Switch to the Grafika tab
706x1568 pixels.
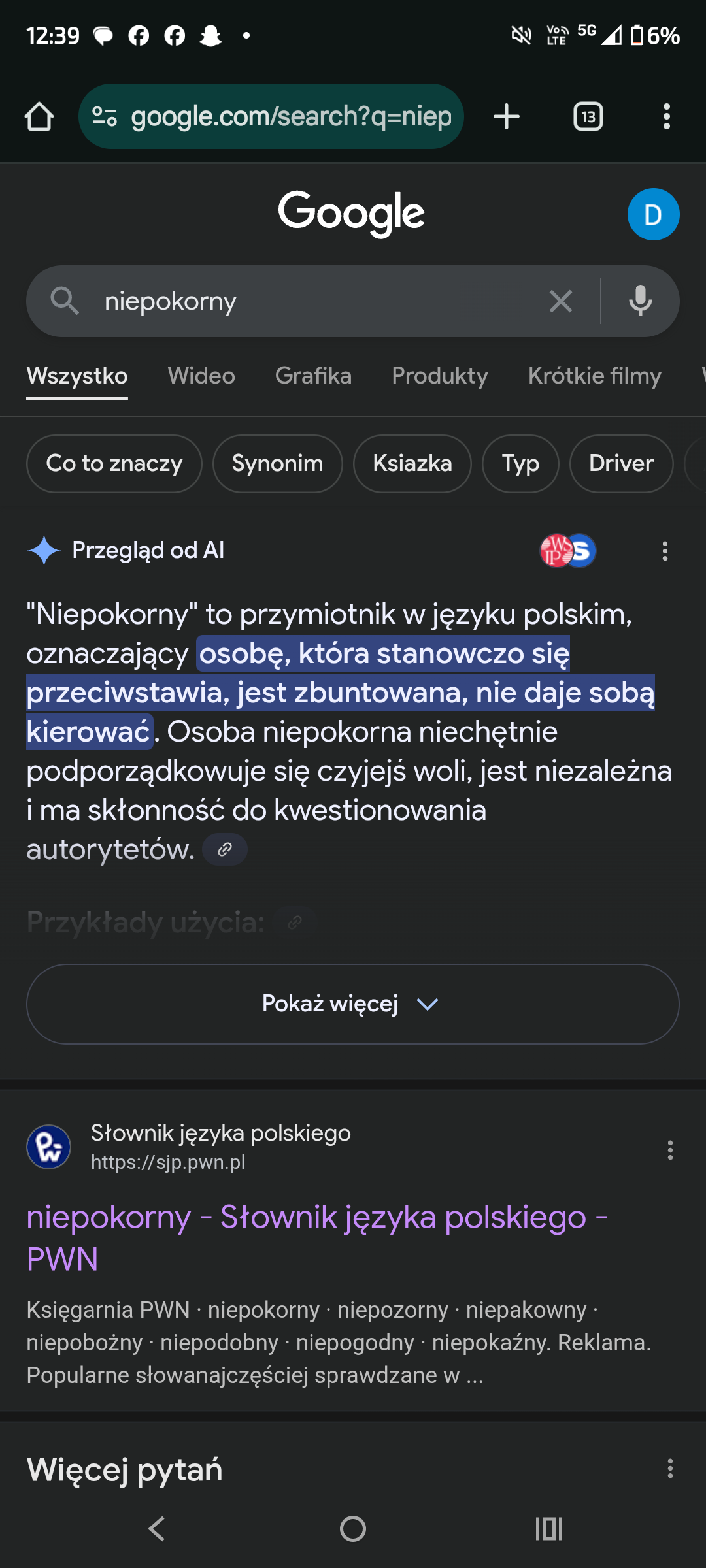313,376
